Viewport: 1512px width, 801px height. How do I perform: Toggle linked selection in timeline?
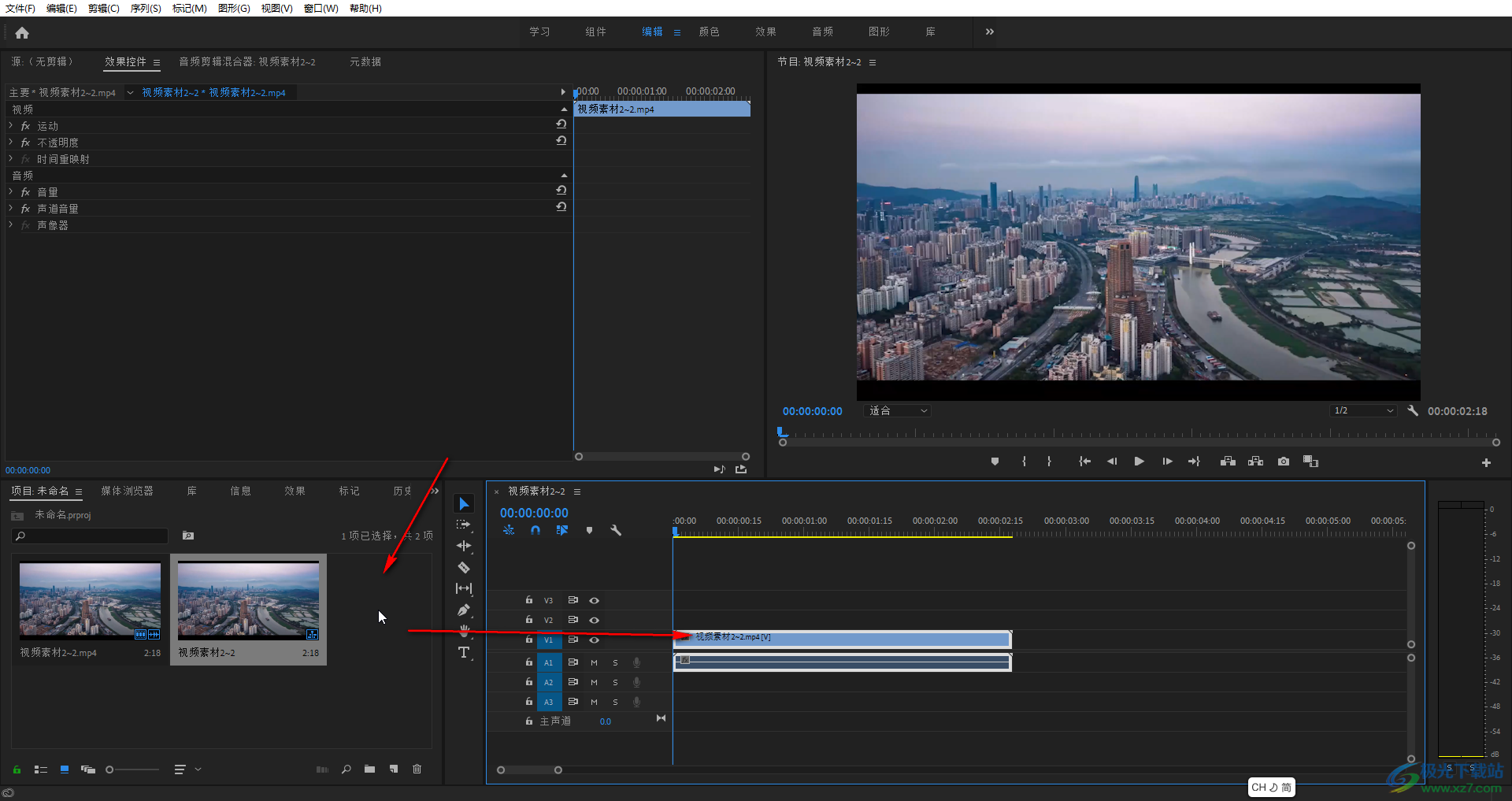562,530
